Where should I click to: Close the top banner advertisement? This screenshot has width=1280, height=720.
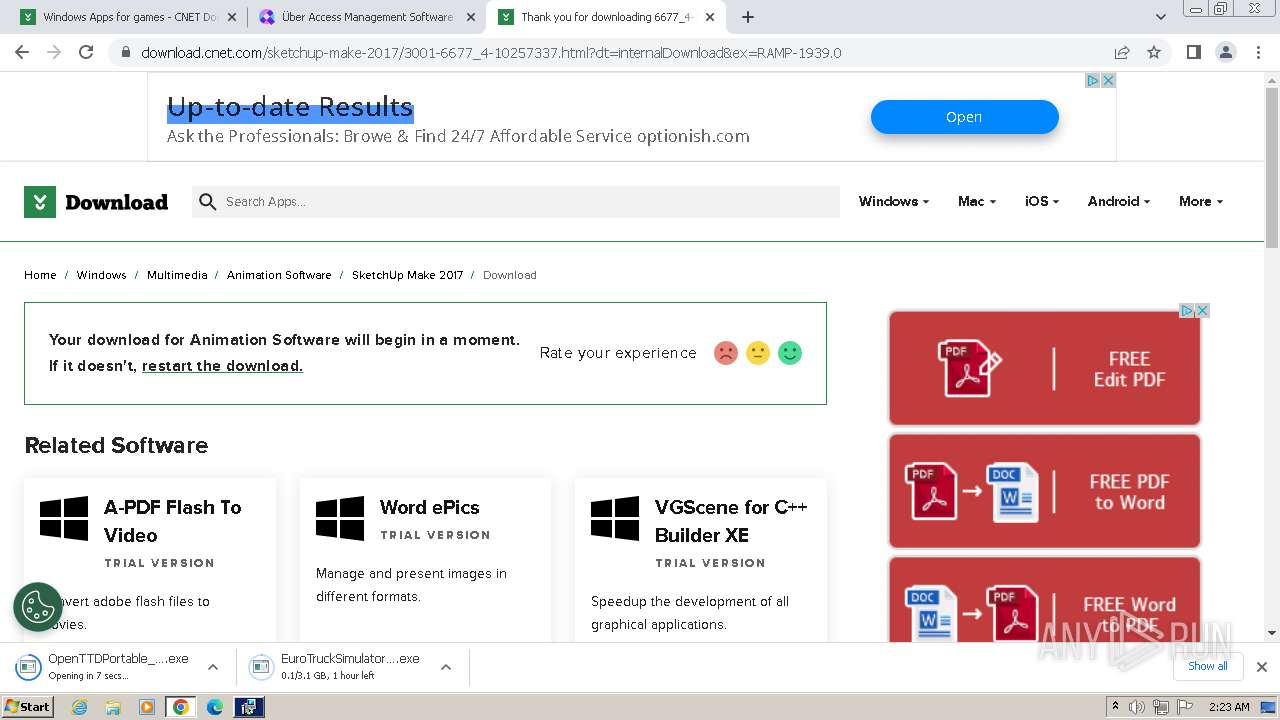(1108, 81)
